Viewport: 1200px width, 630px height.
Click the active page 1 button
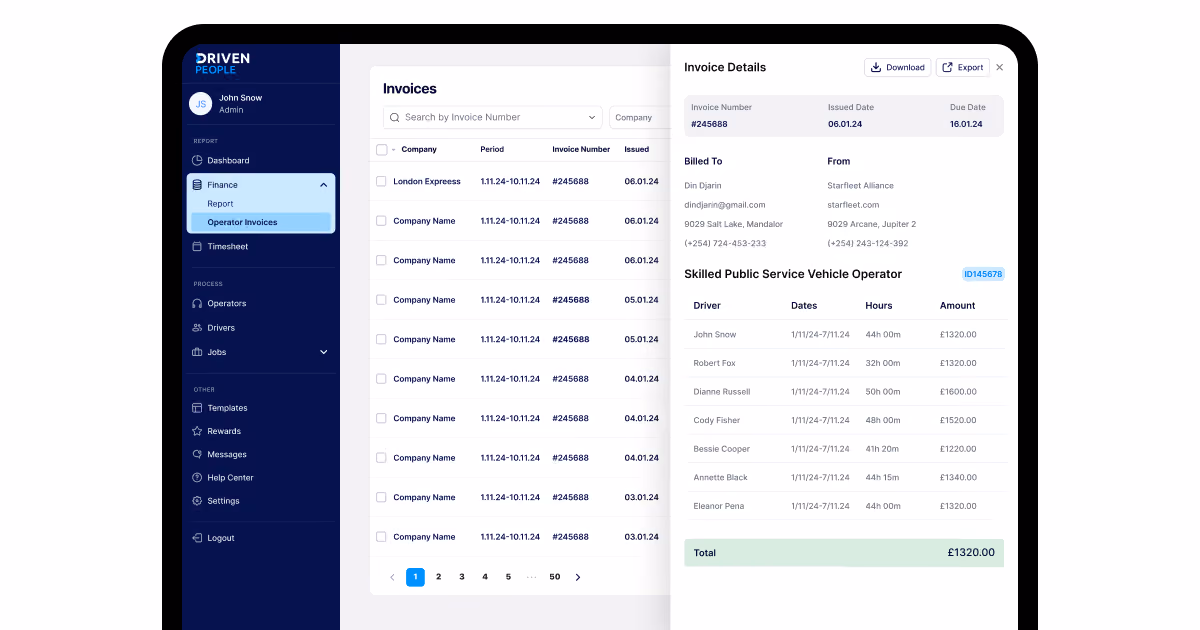pyautogui.click(x=415, y=577)
